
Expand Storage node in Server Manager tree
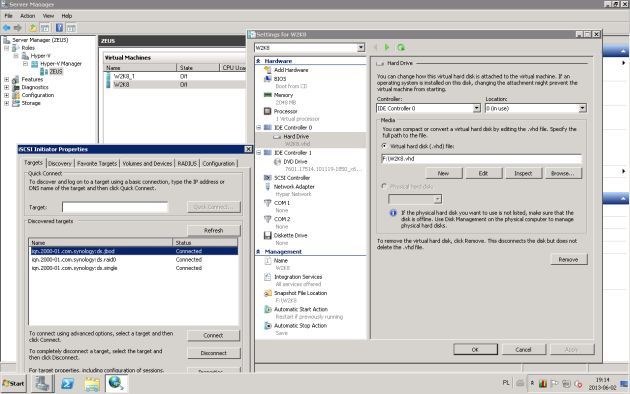(x=6, y=103)
